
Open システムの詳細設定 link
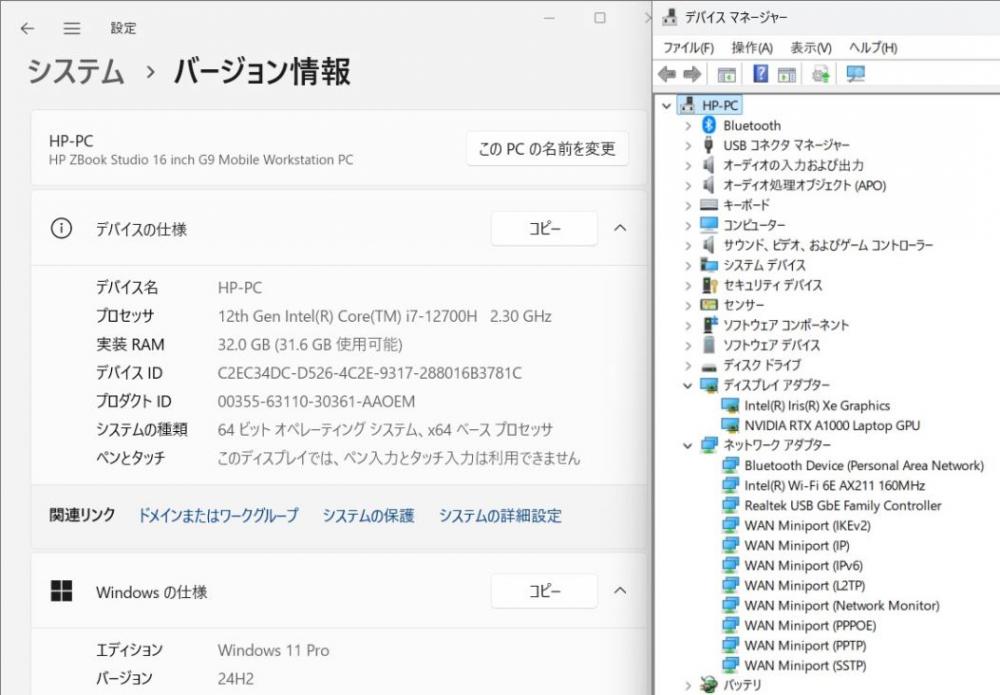500,515
